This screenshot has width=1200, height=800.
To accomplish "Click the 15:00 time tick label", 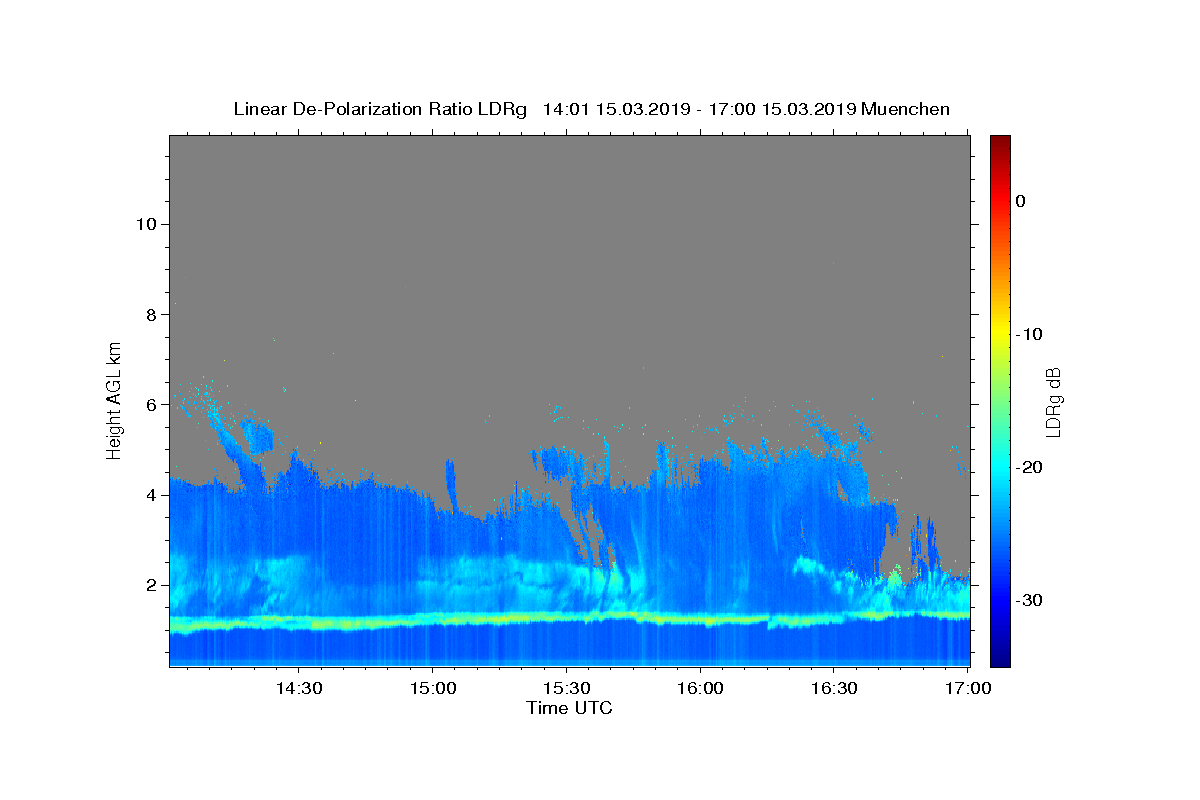I will tap(432, 689).
